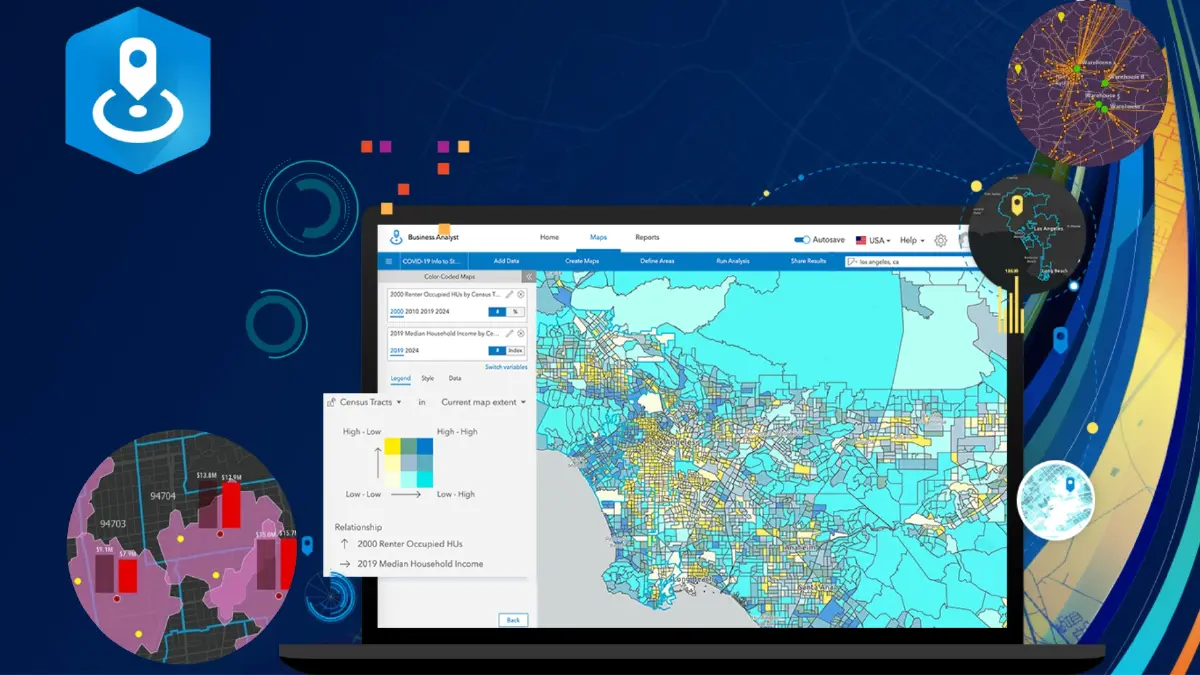This screenshot has width=1200, height=675.
Task: Click the 2000 Renter Occupied HUs relationship label
Action: pyautogui.click(x=410, y=544)
